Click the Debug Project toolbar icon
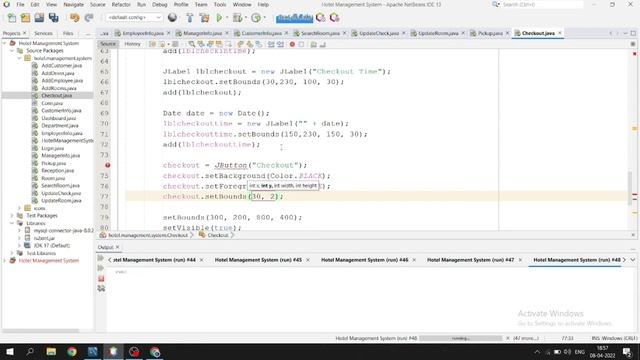The height and width of the screenshot is (360, 640). click(x=237, y=18)
